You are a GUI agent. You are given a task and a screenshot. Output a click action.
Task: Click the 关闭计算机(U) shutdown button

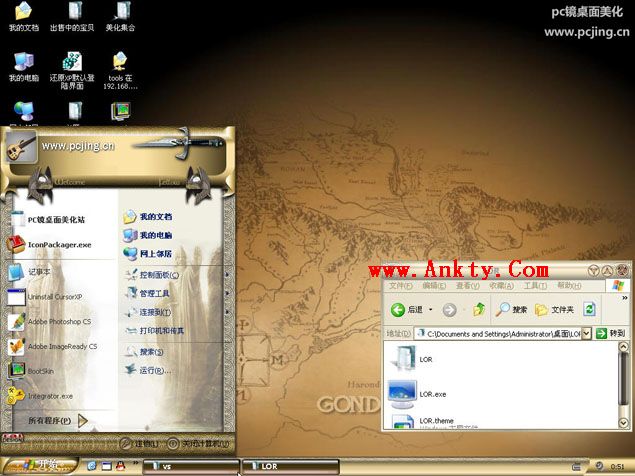pos(199,444)
